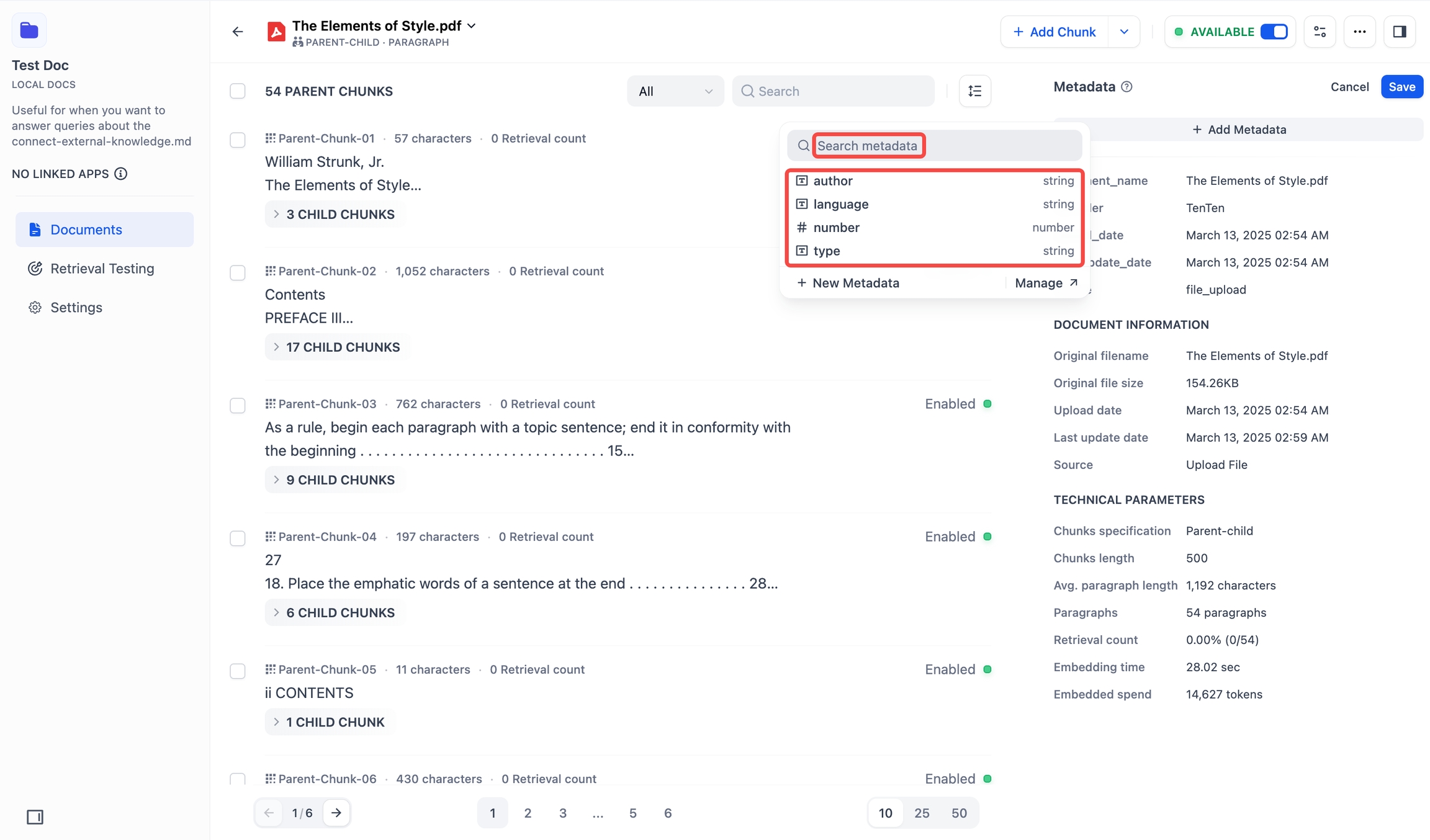Image resolution: width=1430 pixels, height=840 pixels.
Task: Select all 54 parent chunks checkbox
Action: [x=238, y=91]
